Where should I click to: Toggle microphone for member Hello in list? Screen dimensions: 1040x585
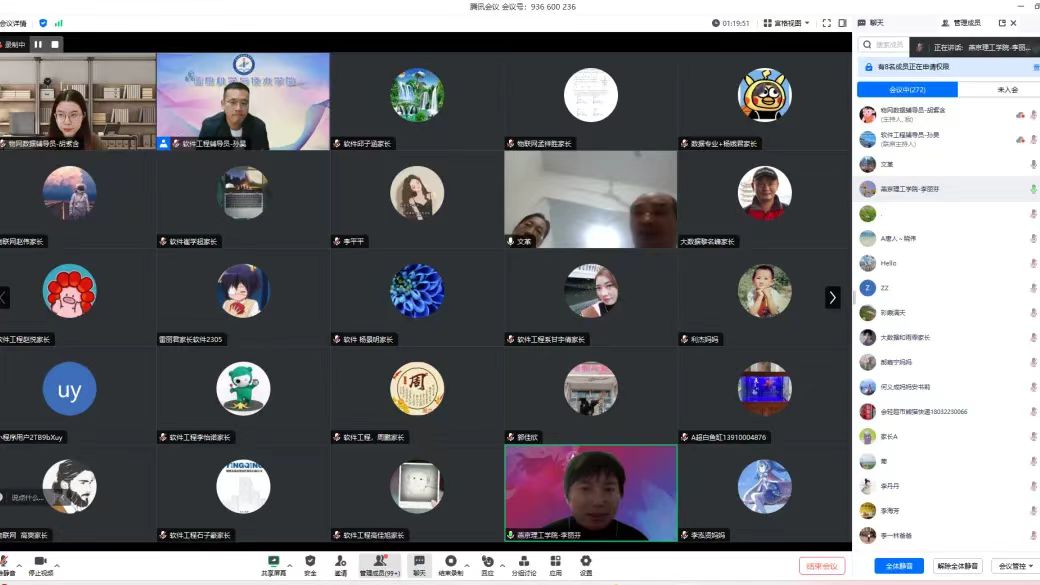click(x=1033, y=263)
